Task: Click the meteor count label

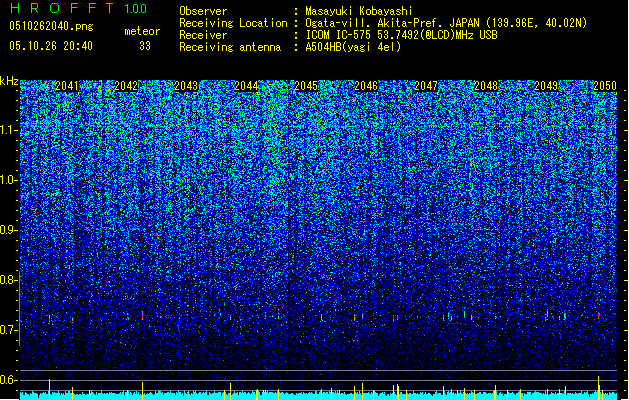Action: [142, 31]
